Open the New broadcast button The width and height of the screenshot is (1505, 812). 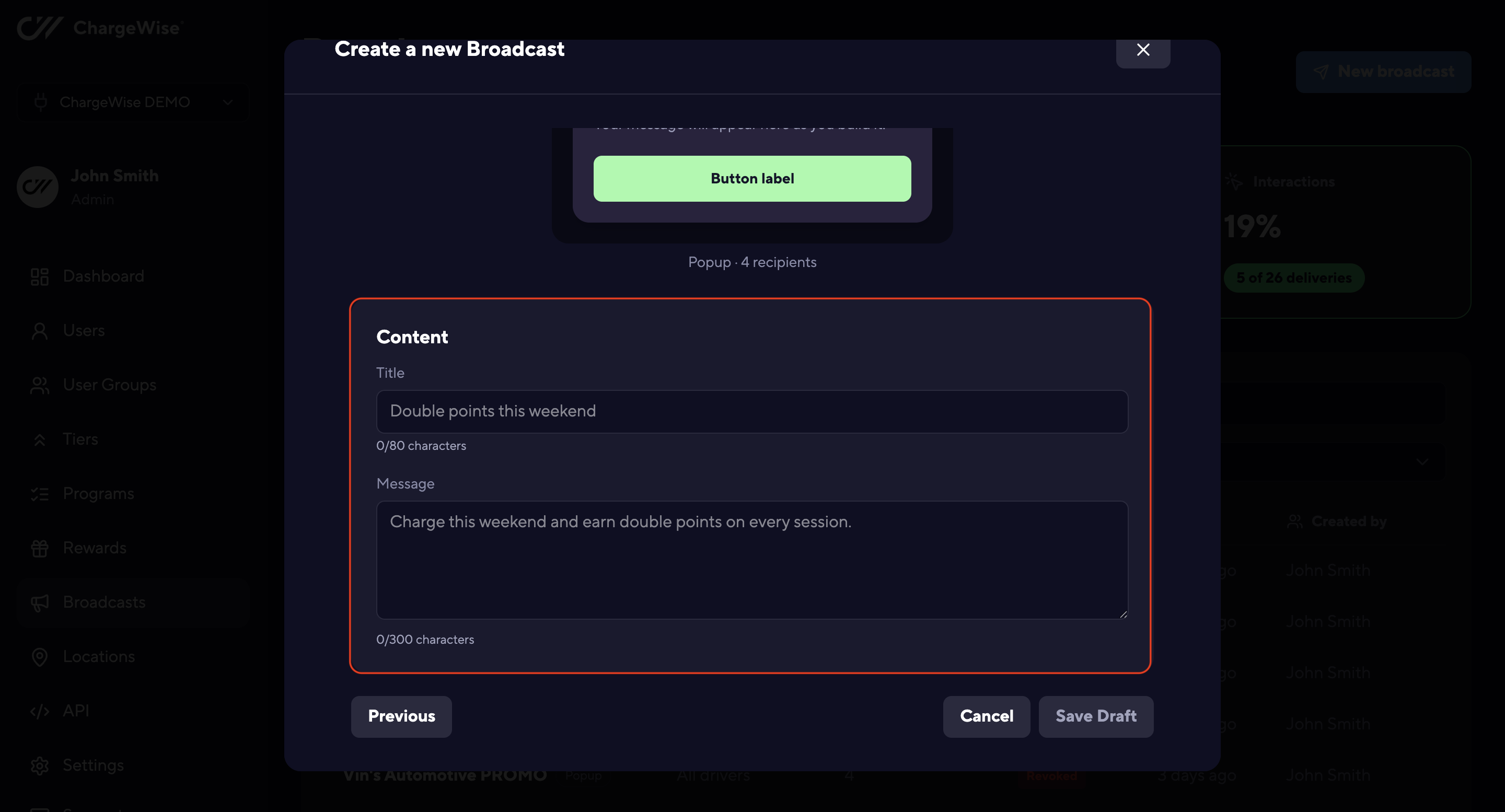(x=1383, y=72)
